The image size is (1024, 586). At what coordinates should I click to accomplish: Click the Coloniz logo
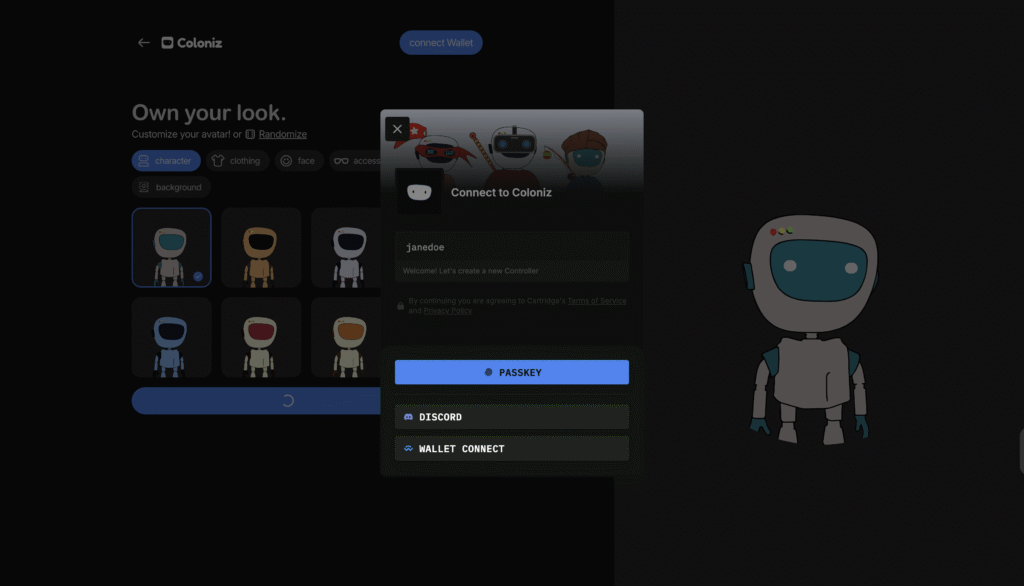coord(191,43)
